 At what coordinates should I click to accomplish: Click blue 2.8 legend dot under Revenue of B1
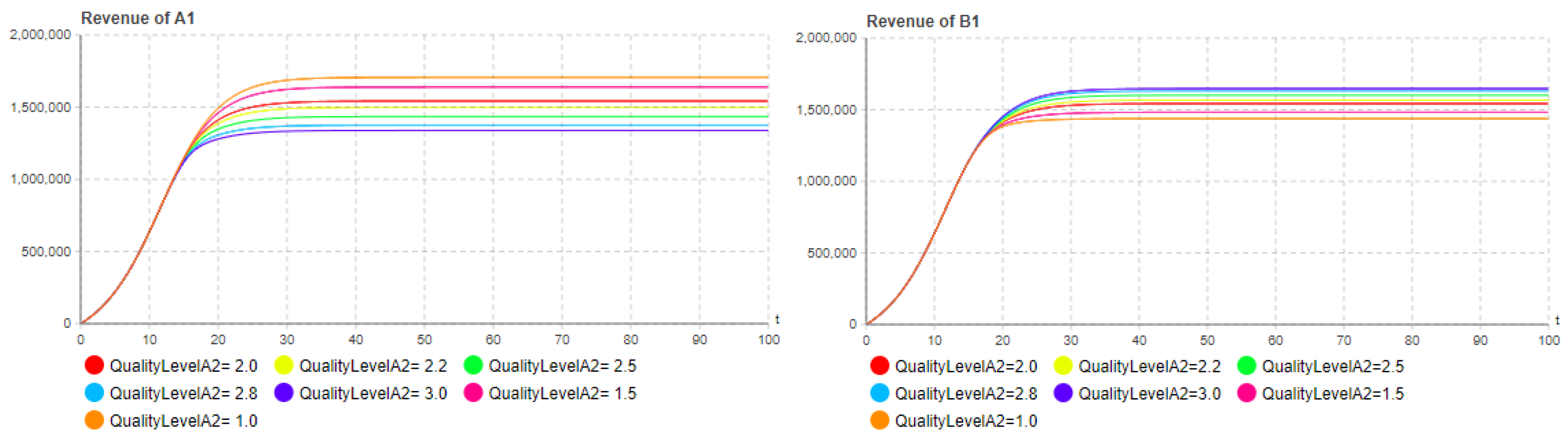point(880,393)
